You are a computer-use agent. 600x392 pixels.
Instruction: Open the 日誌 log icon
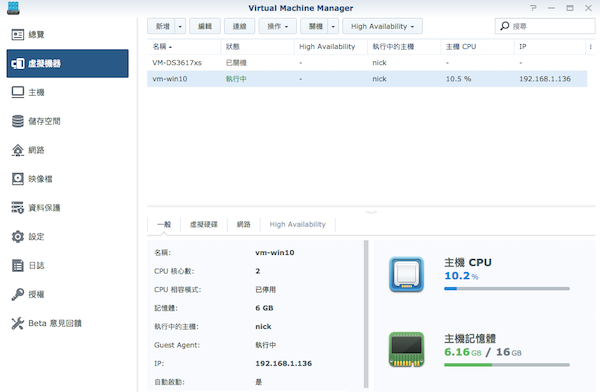pos(18,265)
